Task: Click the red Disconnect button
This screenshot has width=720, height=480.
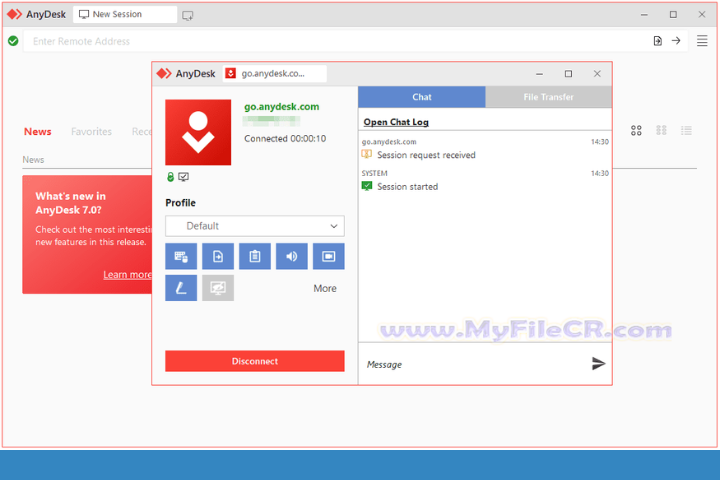Action: click(255, 361)
